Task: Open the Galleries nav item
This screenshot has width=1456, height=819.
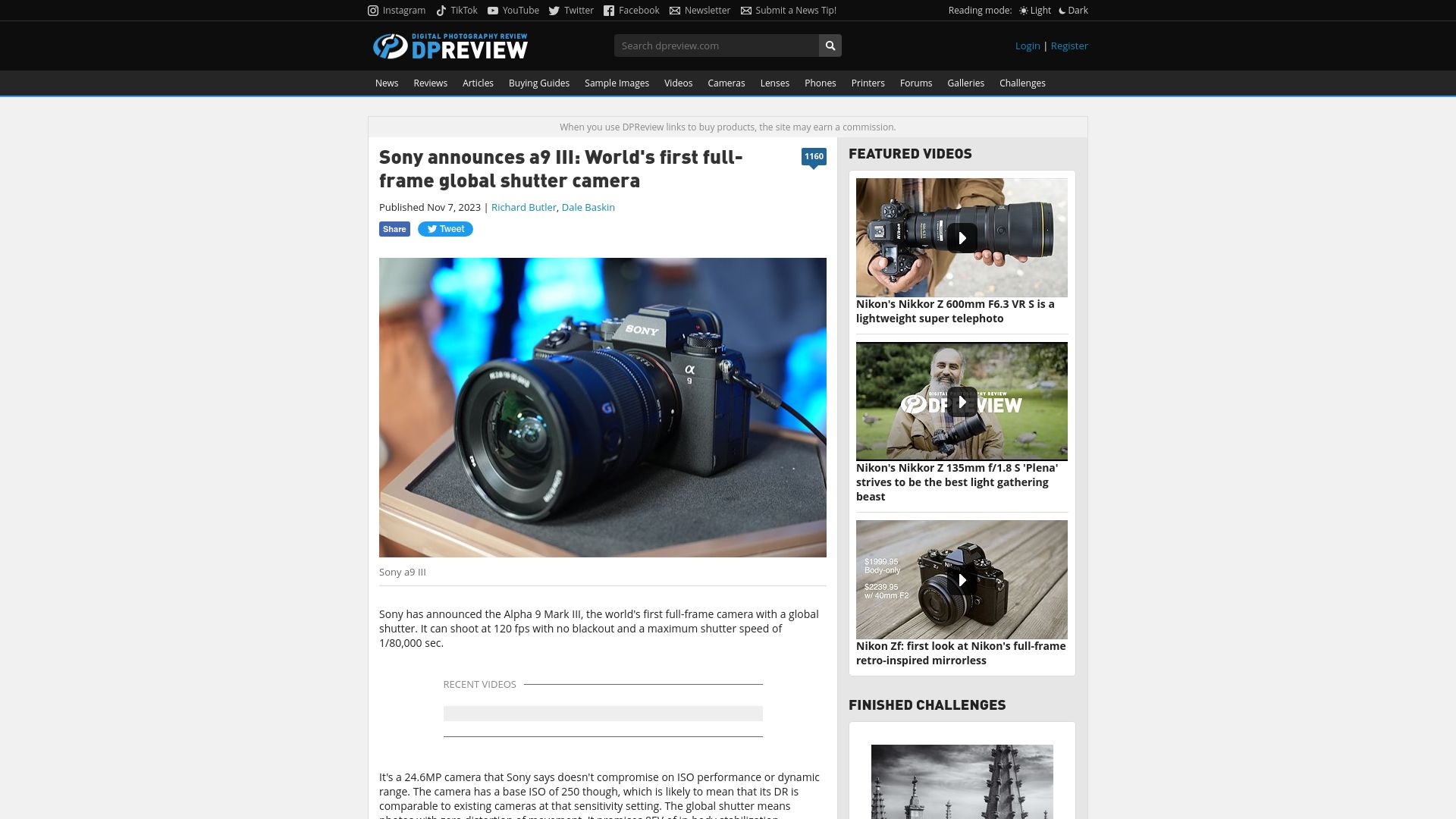Action: coord(965,83)
